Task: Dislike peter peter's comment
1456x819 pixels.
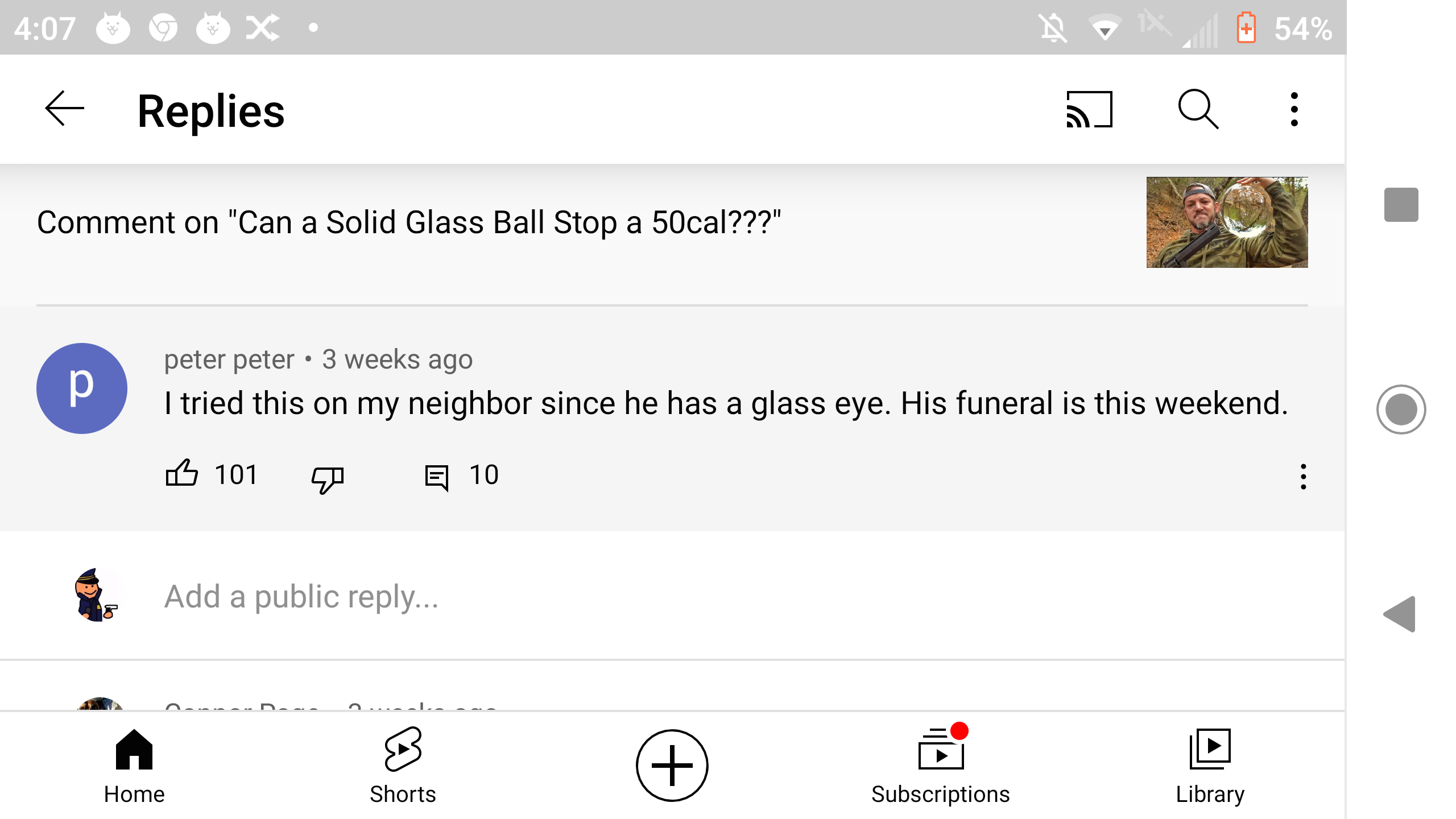Action: click(x=328, y=477)
